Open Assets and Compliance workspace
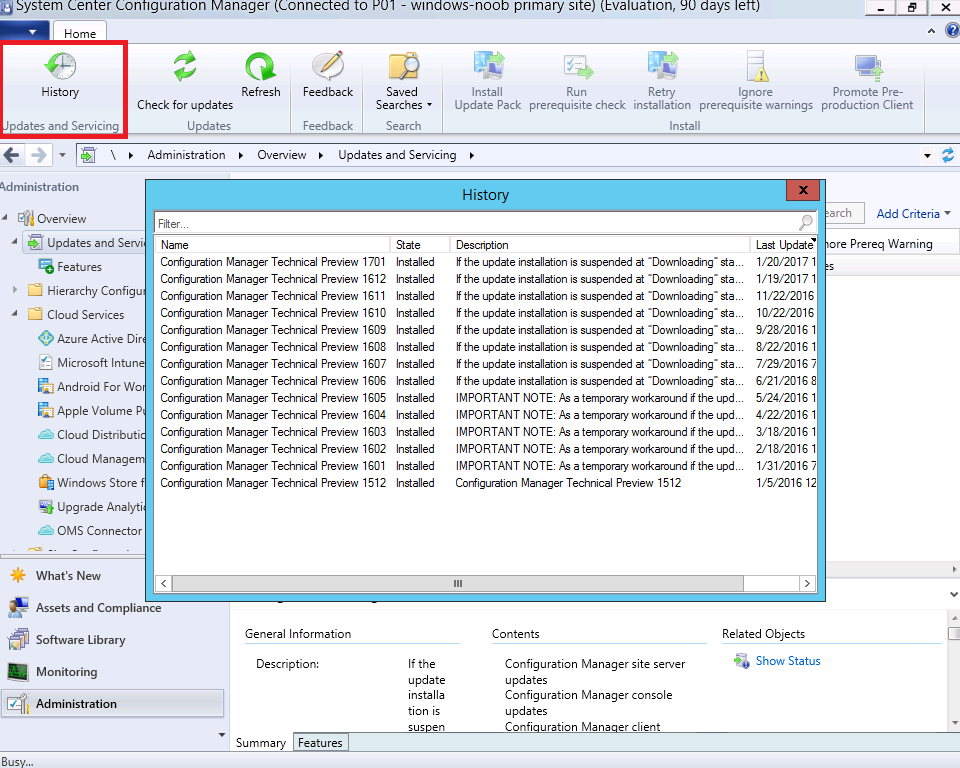Viewport: 960px width, 768px height. point(98,608)
